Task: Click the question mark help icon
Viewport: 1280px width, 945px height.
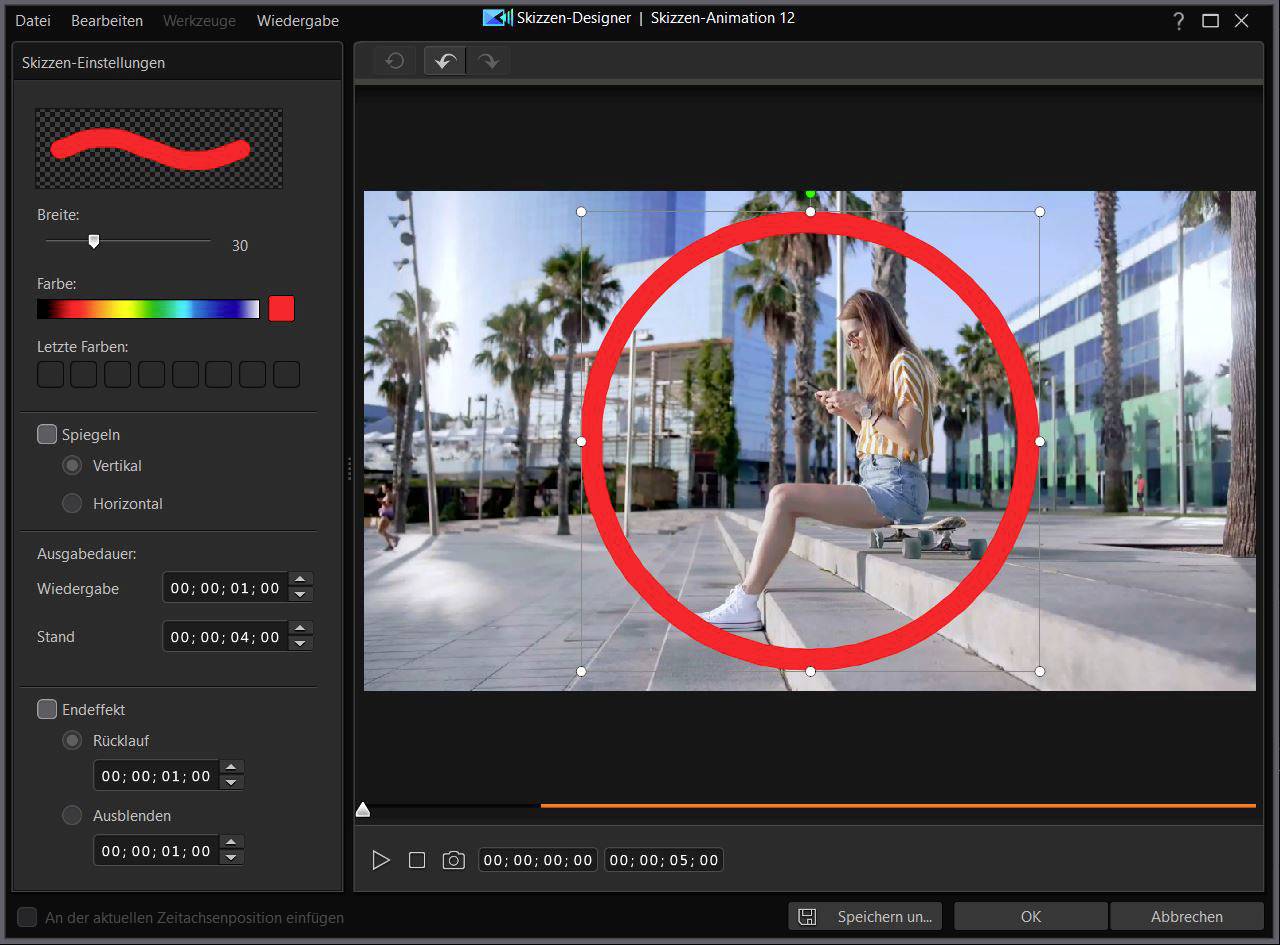Action: [1179, 21]
